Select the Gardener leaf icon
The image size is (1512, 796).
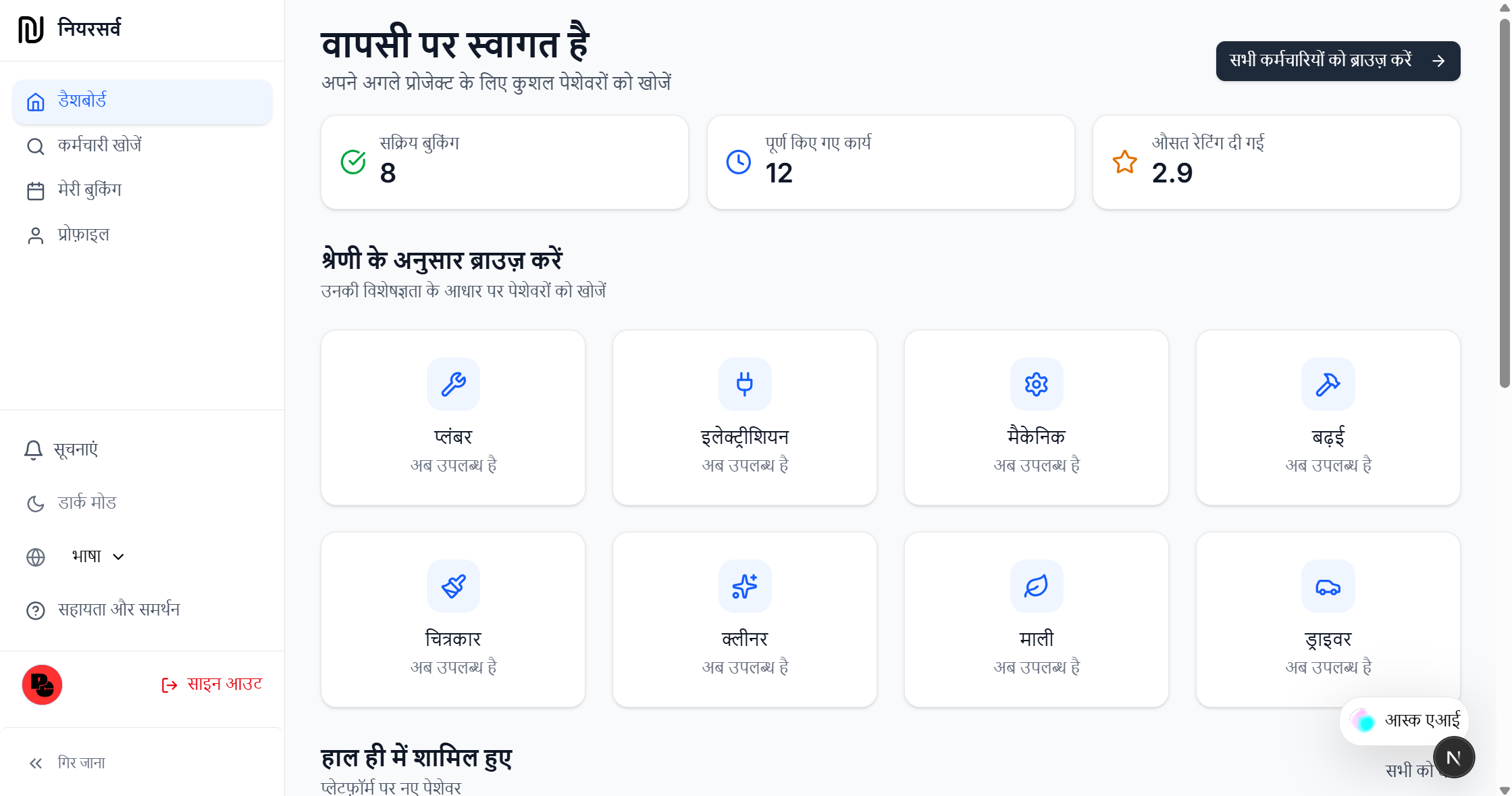pos(1036,587)
